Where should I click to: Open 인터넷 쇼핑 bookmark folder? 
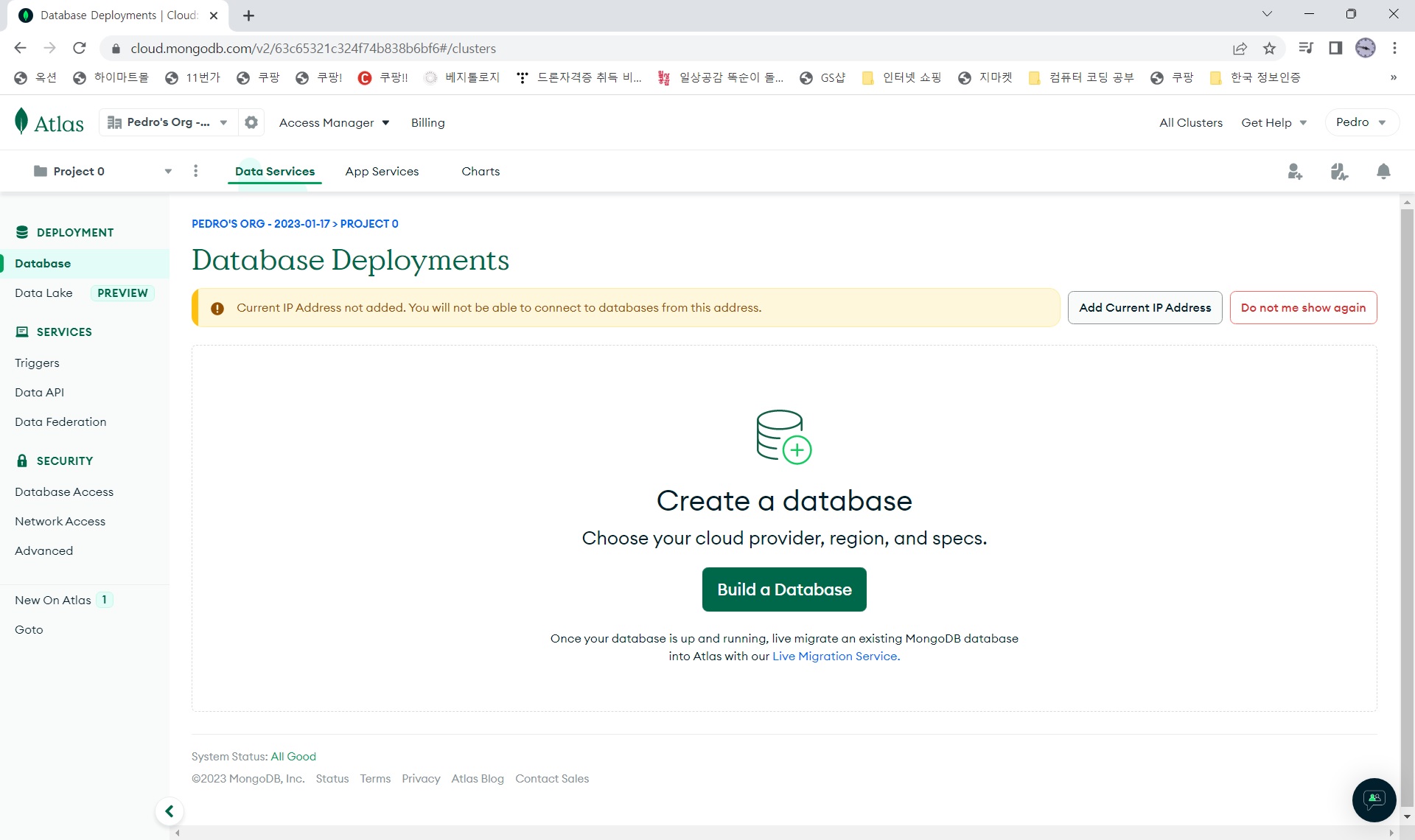pos(902,77)
